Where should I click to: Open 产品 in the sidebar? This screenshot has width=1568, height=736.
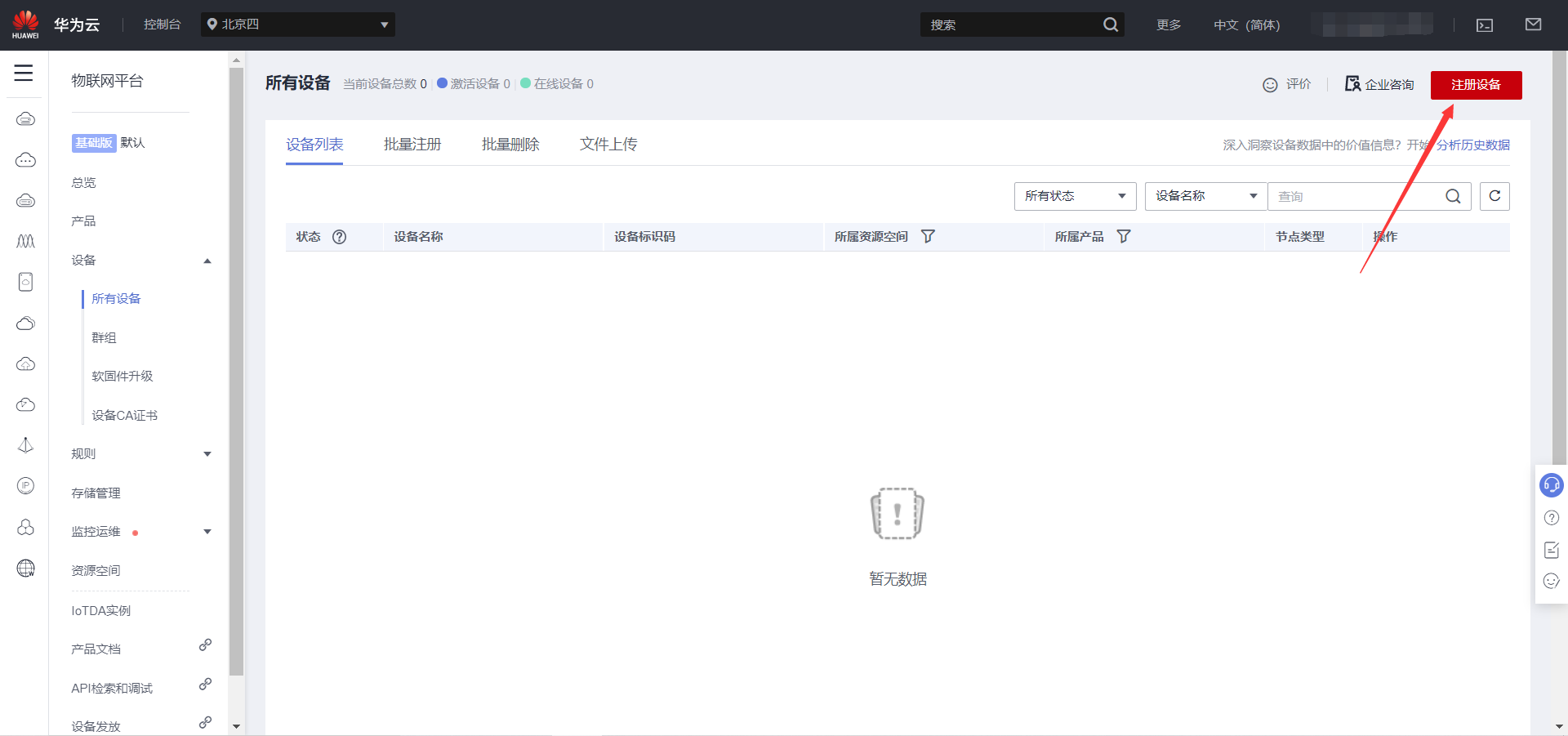(x=83, y=221)
